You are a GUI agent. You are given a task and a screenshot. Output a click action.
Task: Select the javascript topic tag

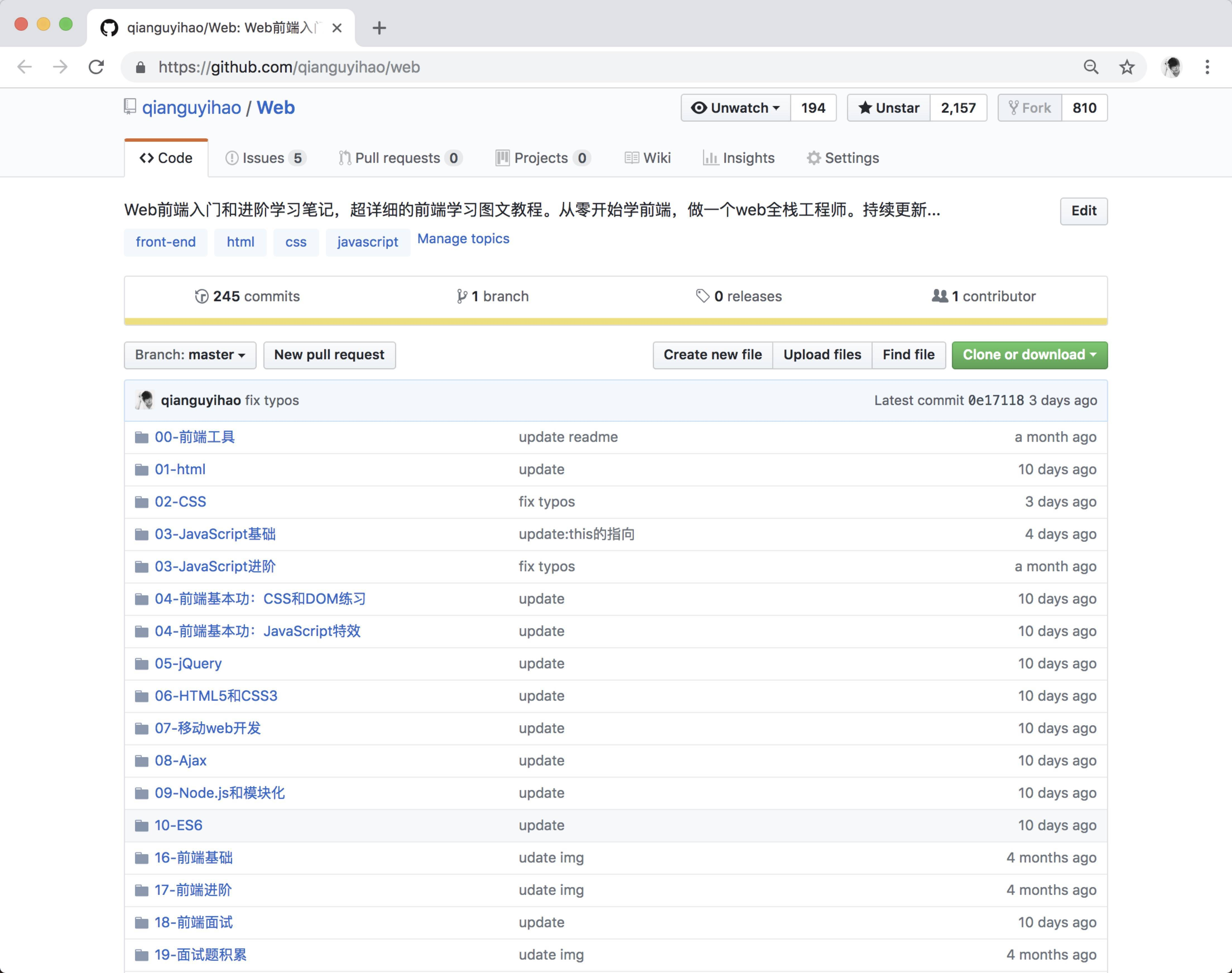click(x=367, y=242)
